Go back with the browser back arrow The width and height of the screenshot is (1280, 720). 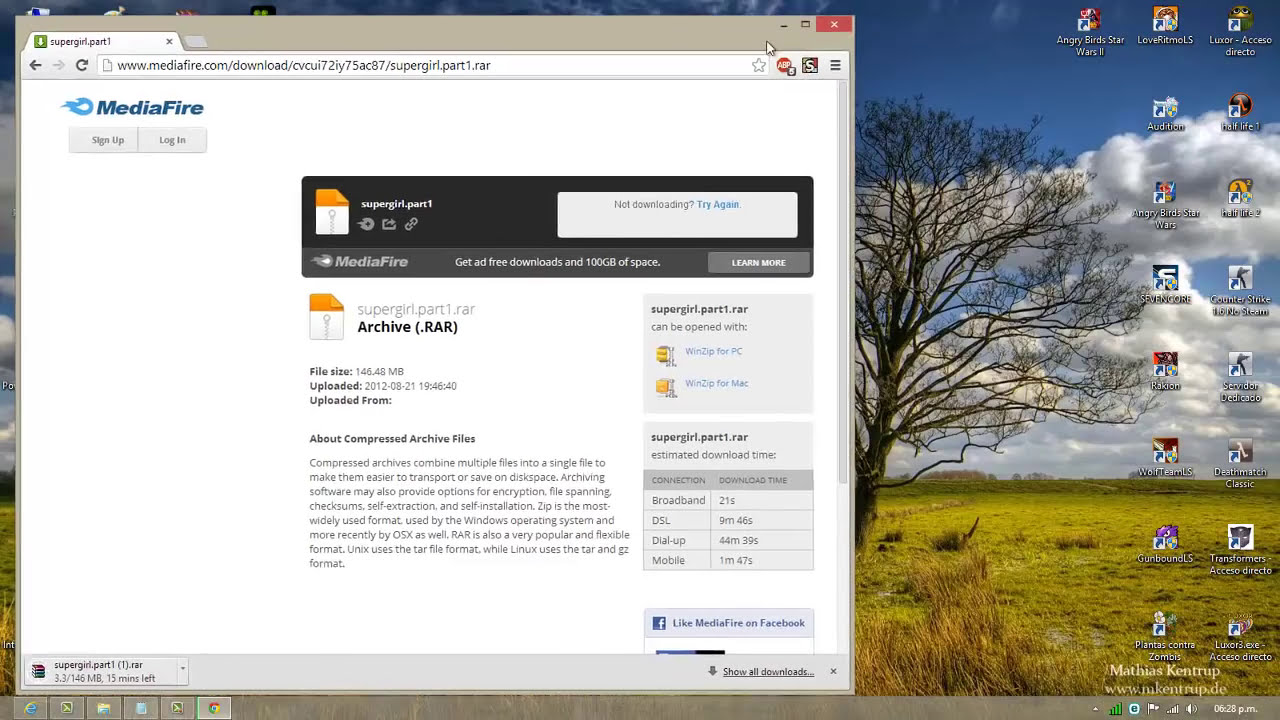click(35, 65)
